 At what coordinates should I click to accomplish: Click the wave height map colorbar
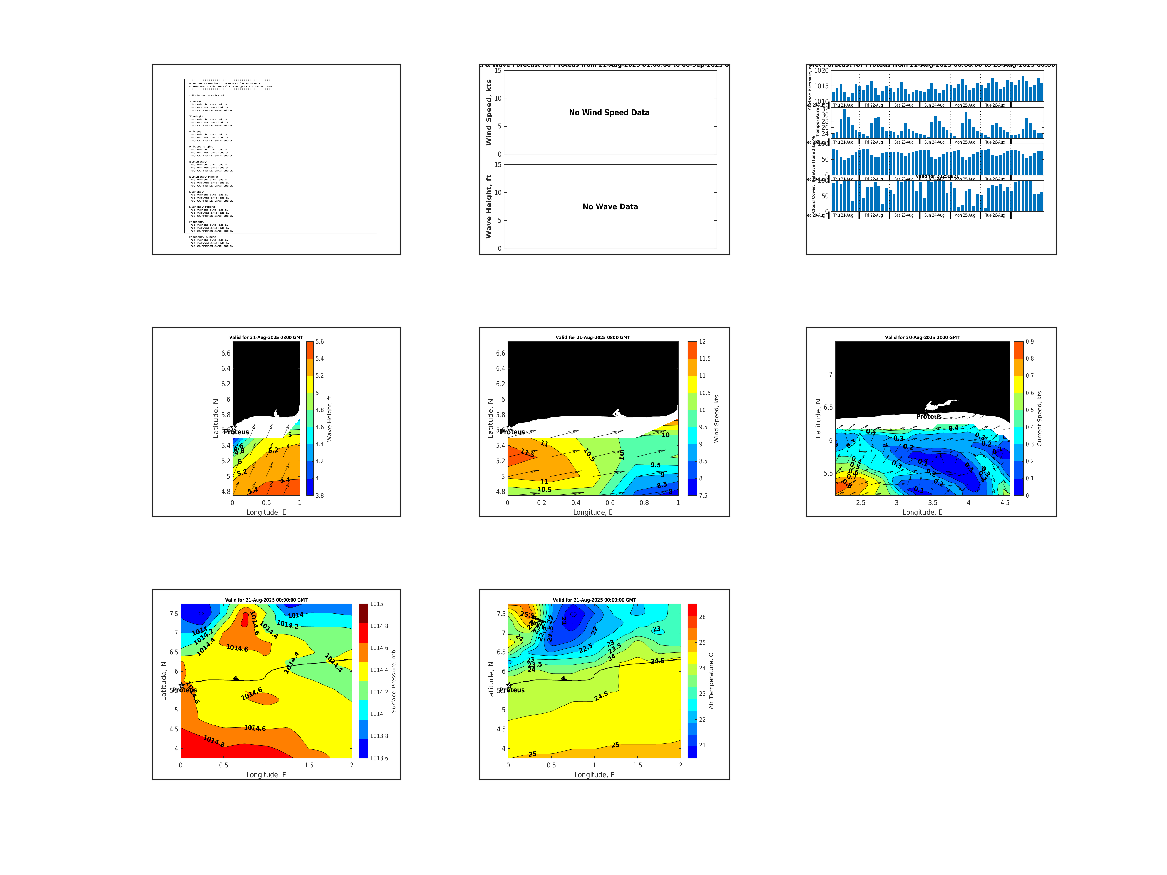click(x=310, y=418)
